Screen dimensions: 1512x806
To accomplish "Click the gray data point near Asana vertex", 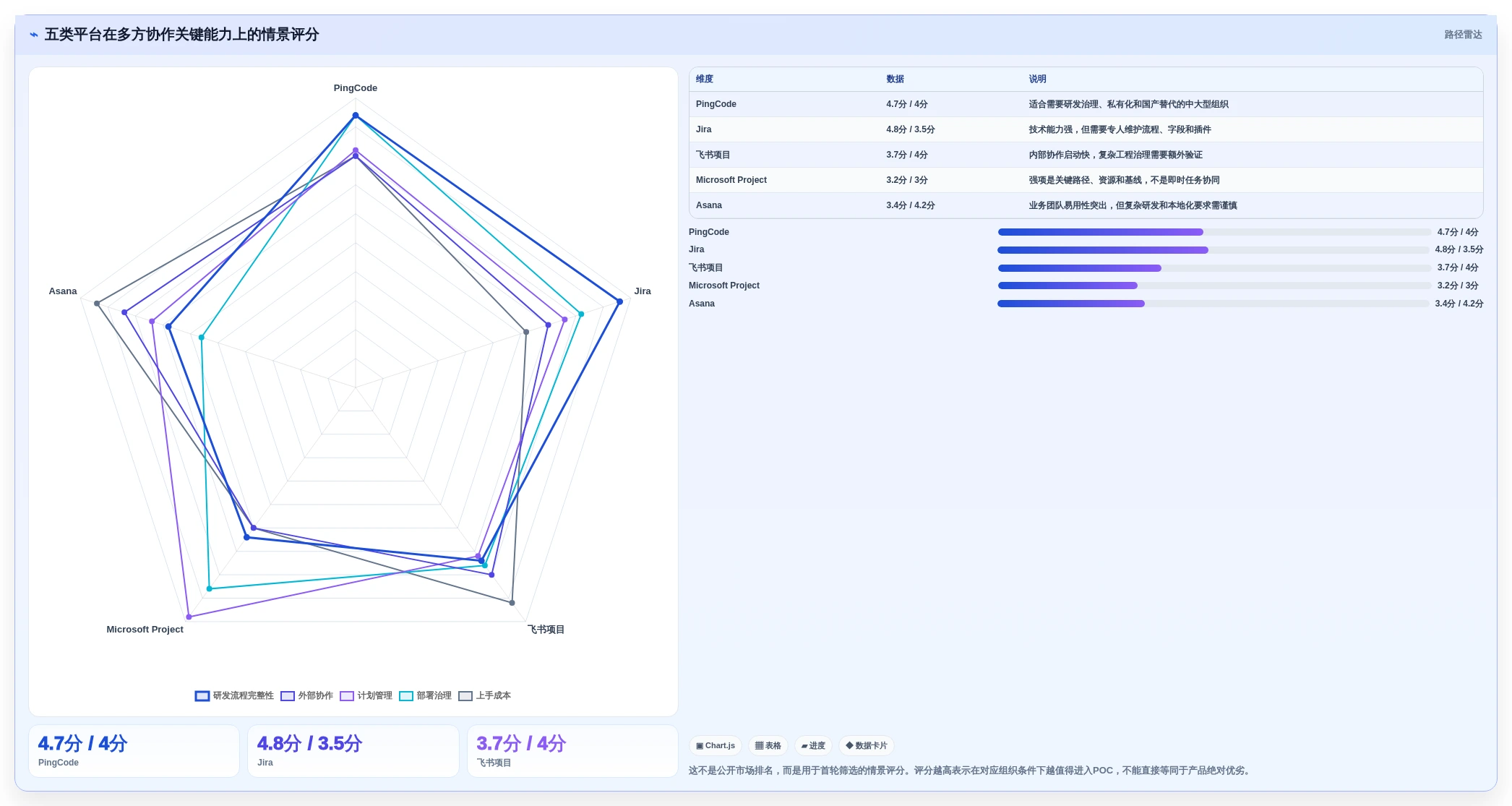I will pos(97,304).
